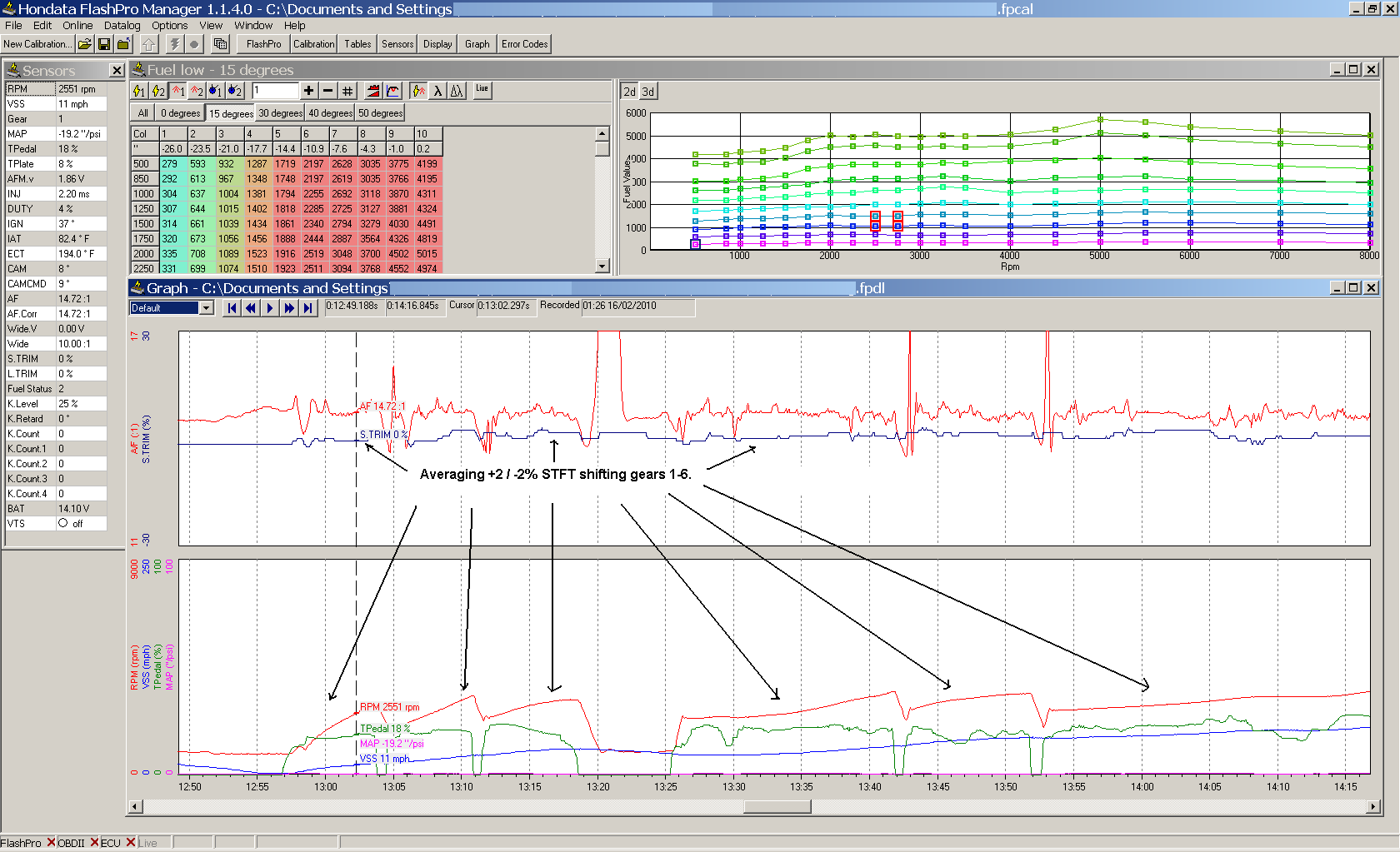Image resolution: width=1400 pixels, height=852 pixels.
Task: Click the Error Codes toolbar button
Action: pos(524,44)
